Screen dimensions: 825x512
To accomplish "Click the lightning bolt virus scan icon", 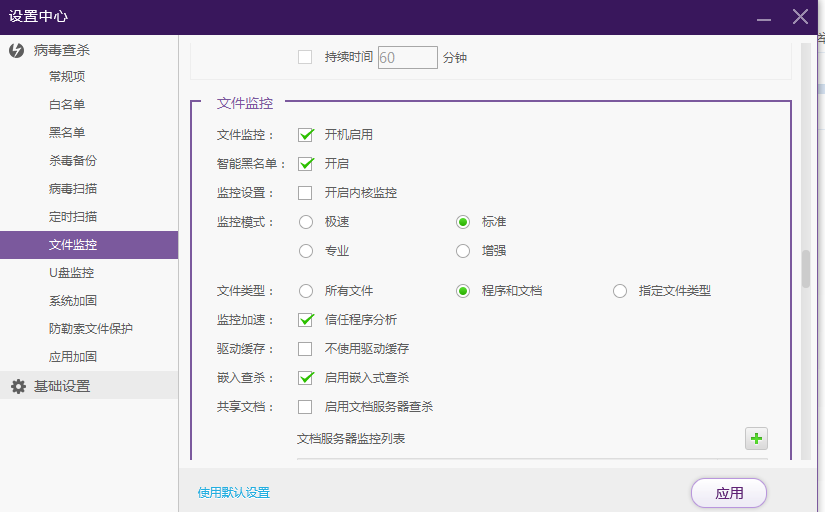I will coord(17,50).
